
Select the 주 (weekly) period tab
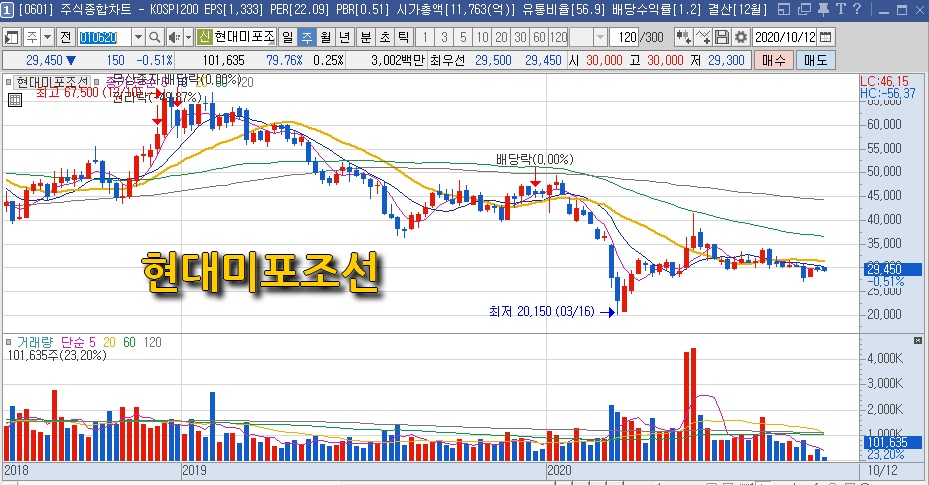tap(307, 37)
